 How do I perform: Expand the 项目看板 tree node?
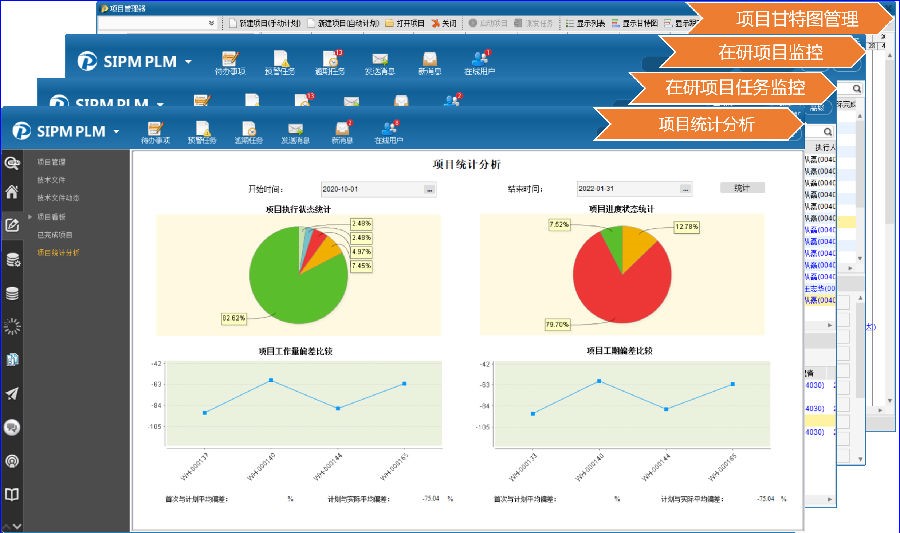point(31,216)
